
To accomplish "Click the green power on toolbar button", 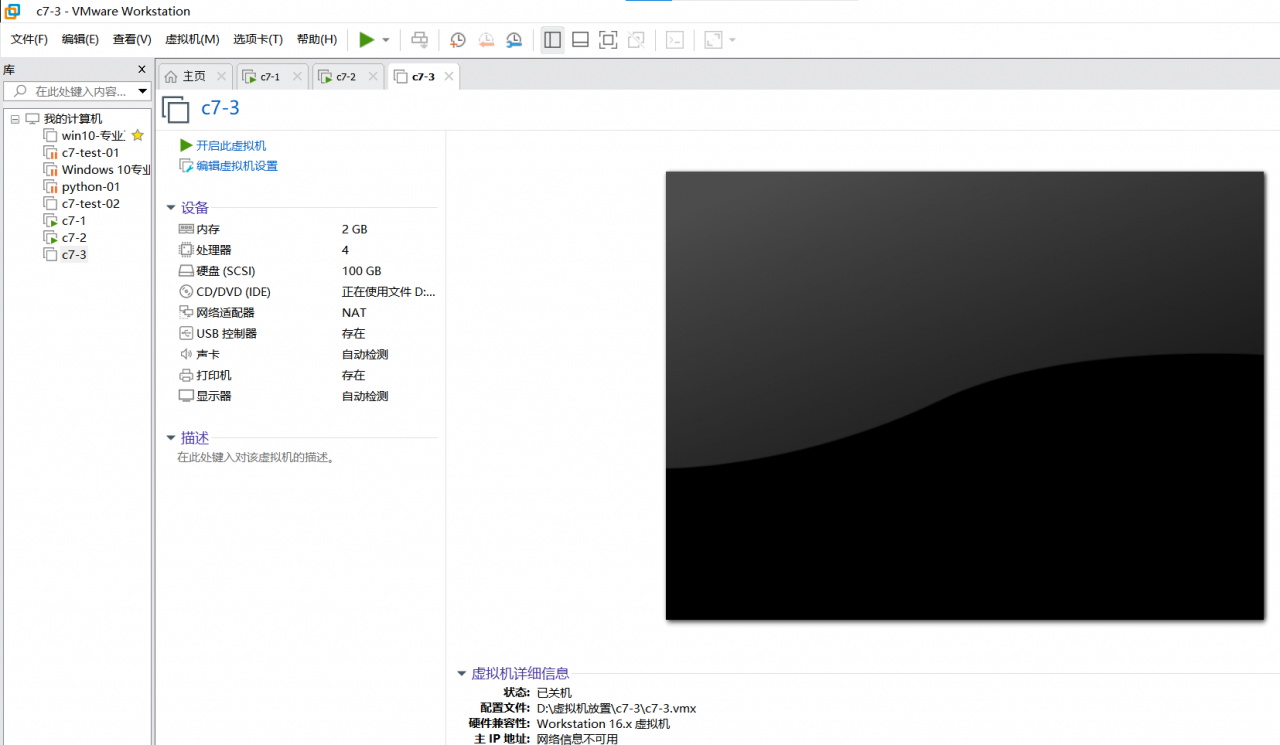I will [x=367, y=40].
